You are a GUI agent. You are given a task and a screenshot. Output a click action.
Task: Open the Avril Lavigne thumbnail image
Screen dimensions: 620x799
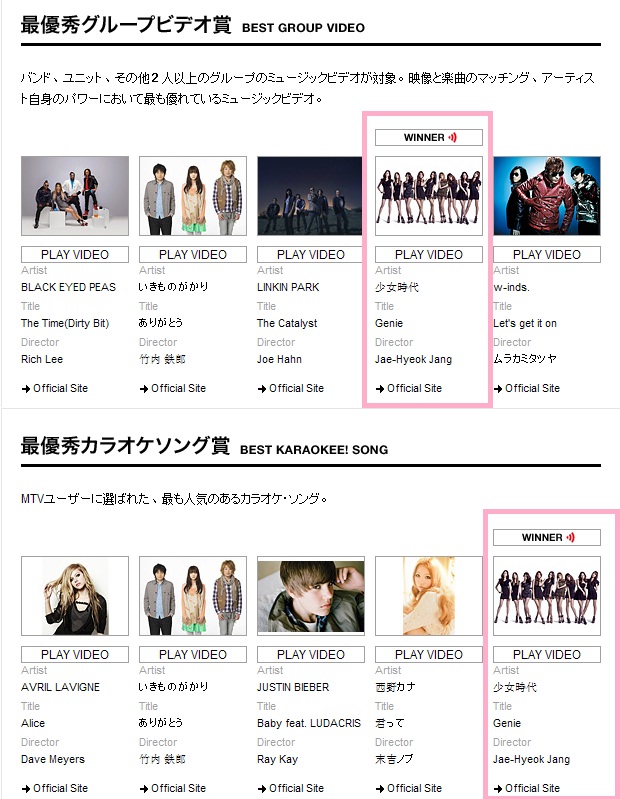pyautogui.click(x=75, y=596)
